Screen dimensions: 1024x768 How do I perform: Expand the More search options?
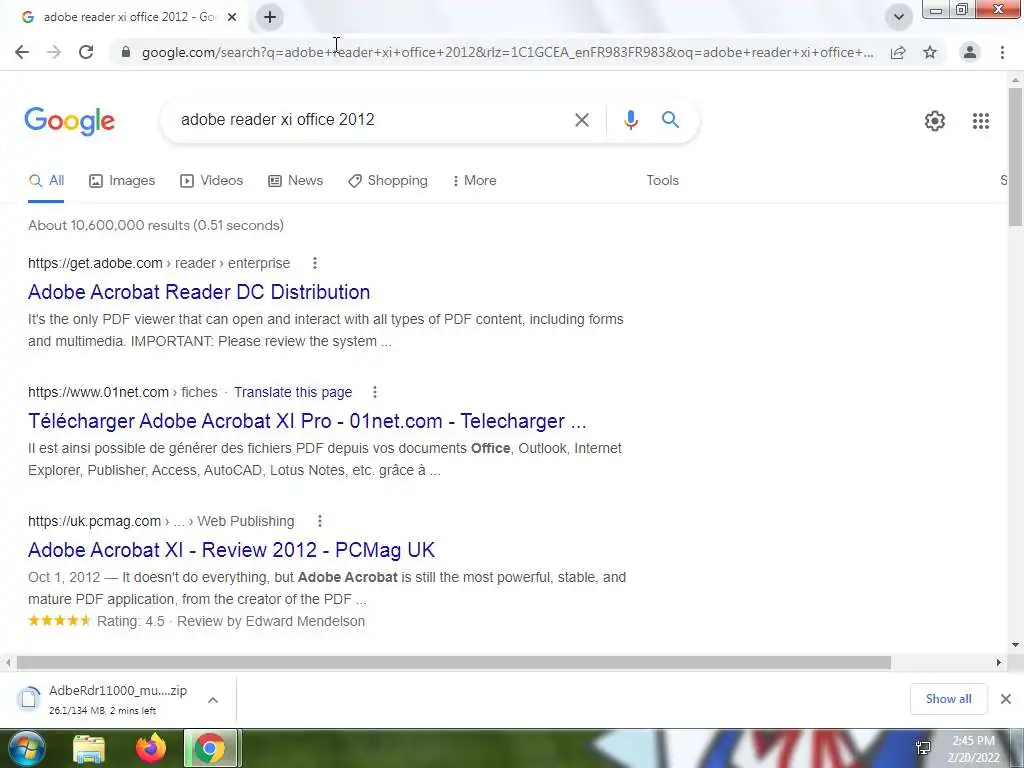point(474,181)
